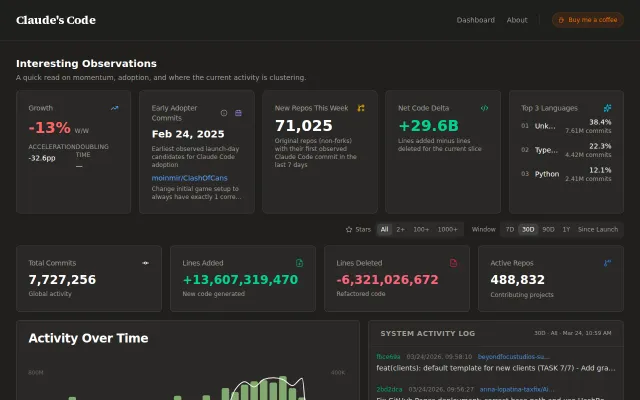Click the +13,607,319,470 lines added value

[x=240, y=280]
